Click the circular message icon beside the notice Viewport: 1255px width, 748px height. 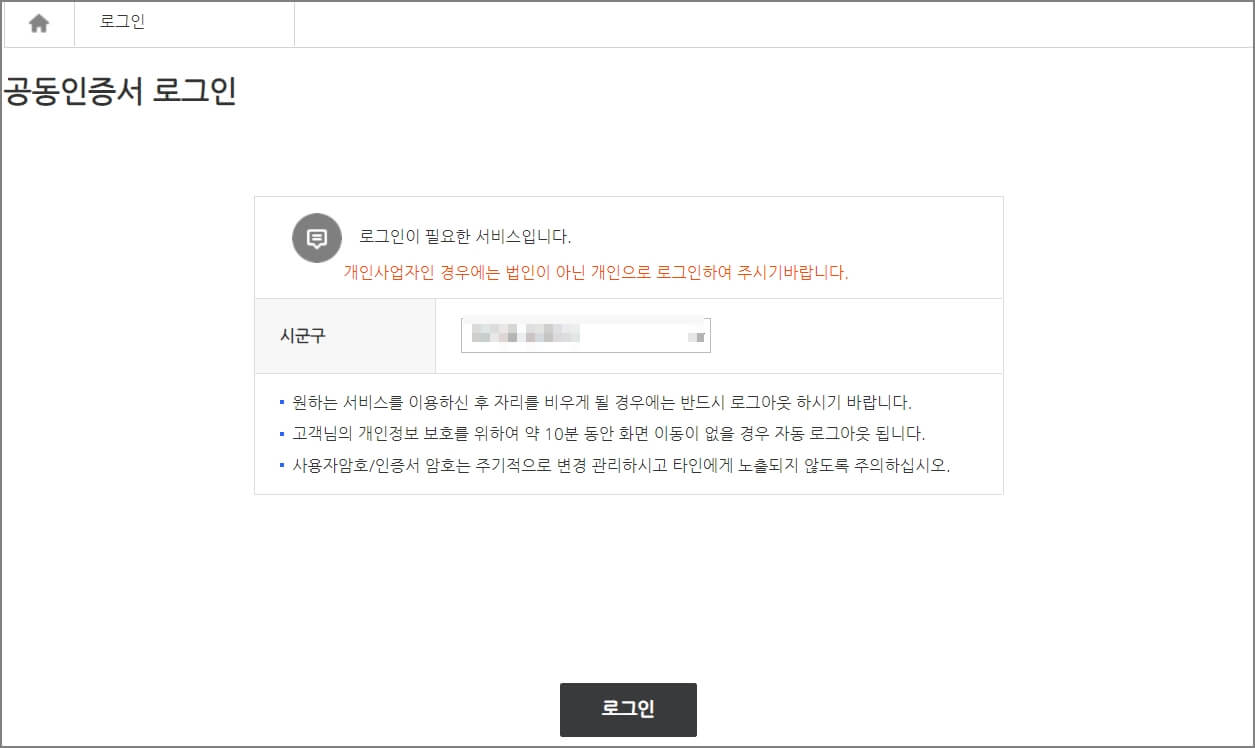(x=316, y=237)
